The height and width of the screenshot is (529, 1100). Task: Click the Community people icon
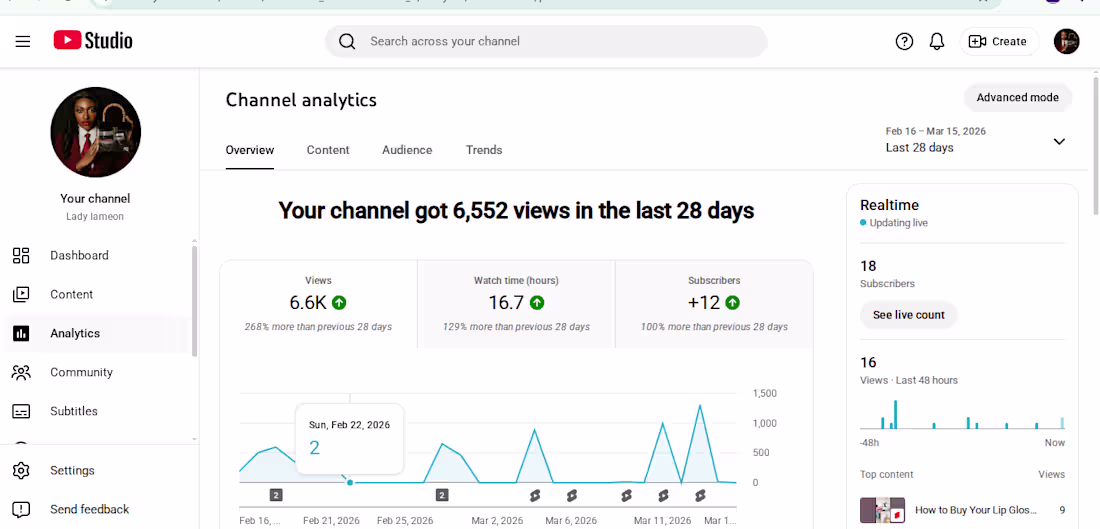[21, 373]
